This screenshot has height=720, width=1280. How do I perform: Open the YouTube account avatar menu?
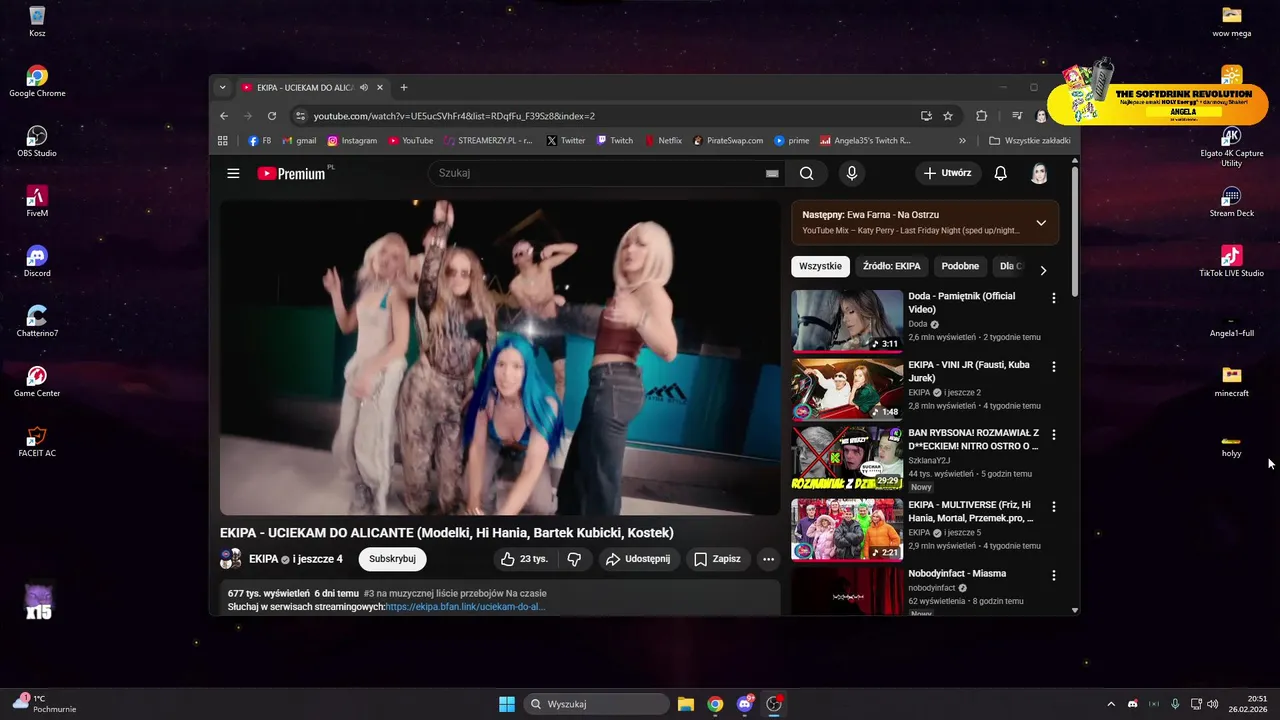click(1039, 173)
